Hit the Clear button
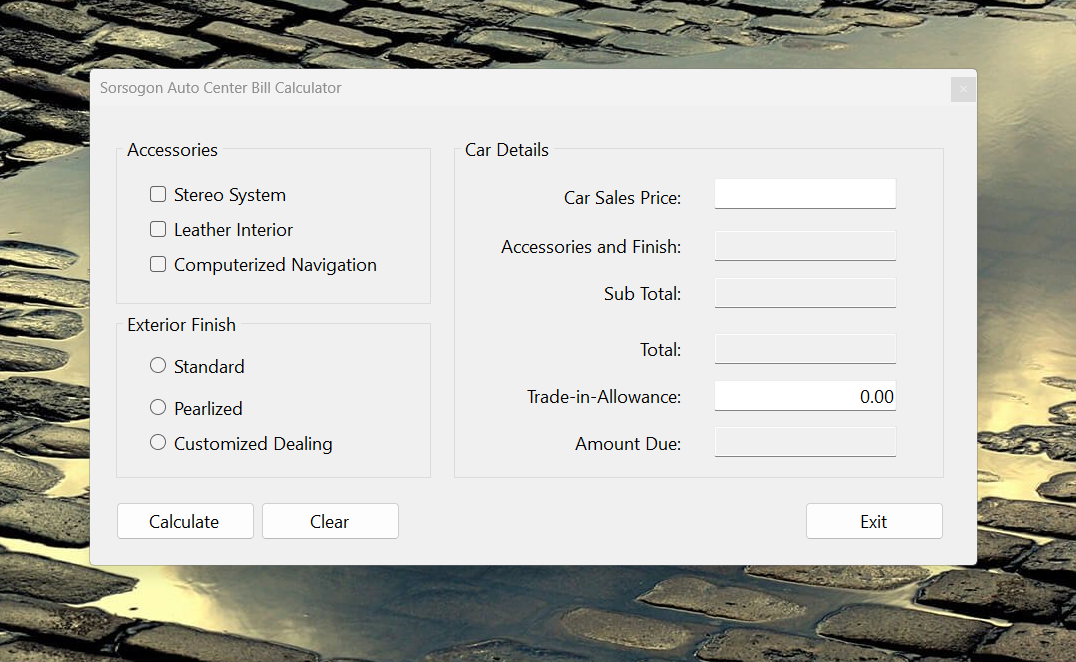 [x=330, y=521]
